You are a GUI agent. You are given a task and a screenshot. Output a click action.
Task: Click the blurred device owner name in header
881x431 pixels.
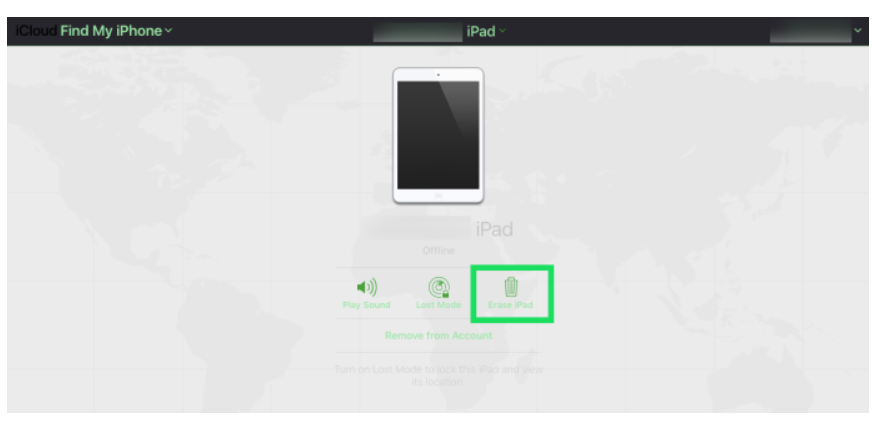(x=417, y=32)
